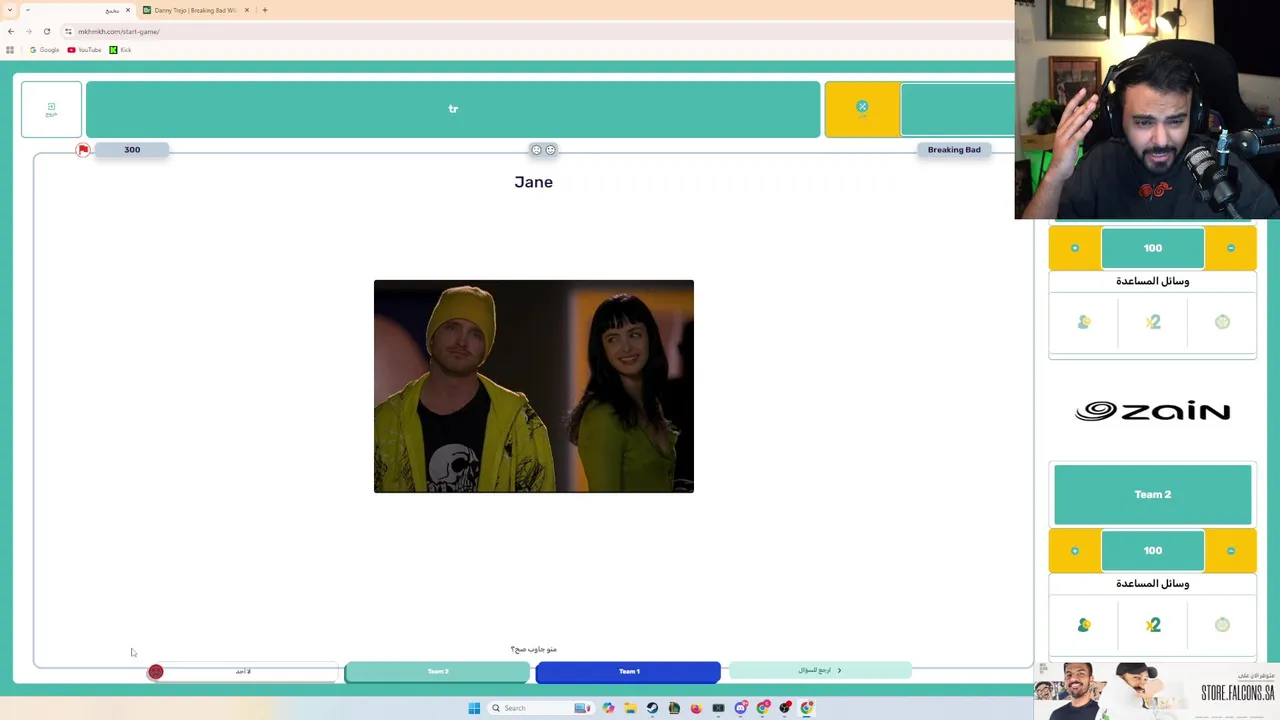Image resolution: width=1280 pixels, height=720 pixels.
Task: Click the mkhmkh.com address bar
Action: pyautogui.click(x=540, y=31)
